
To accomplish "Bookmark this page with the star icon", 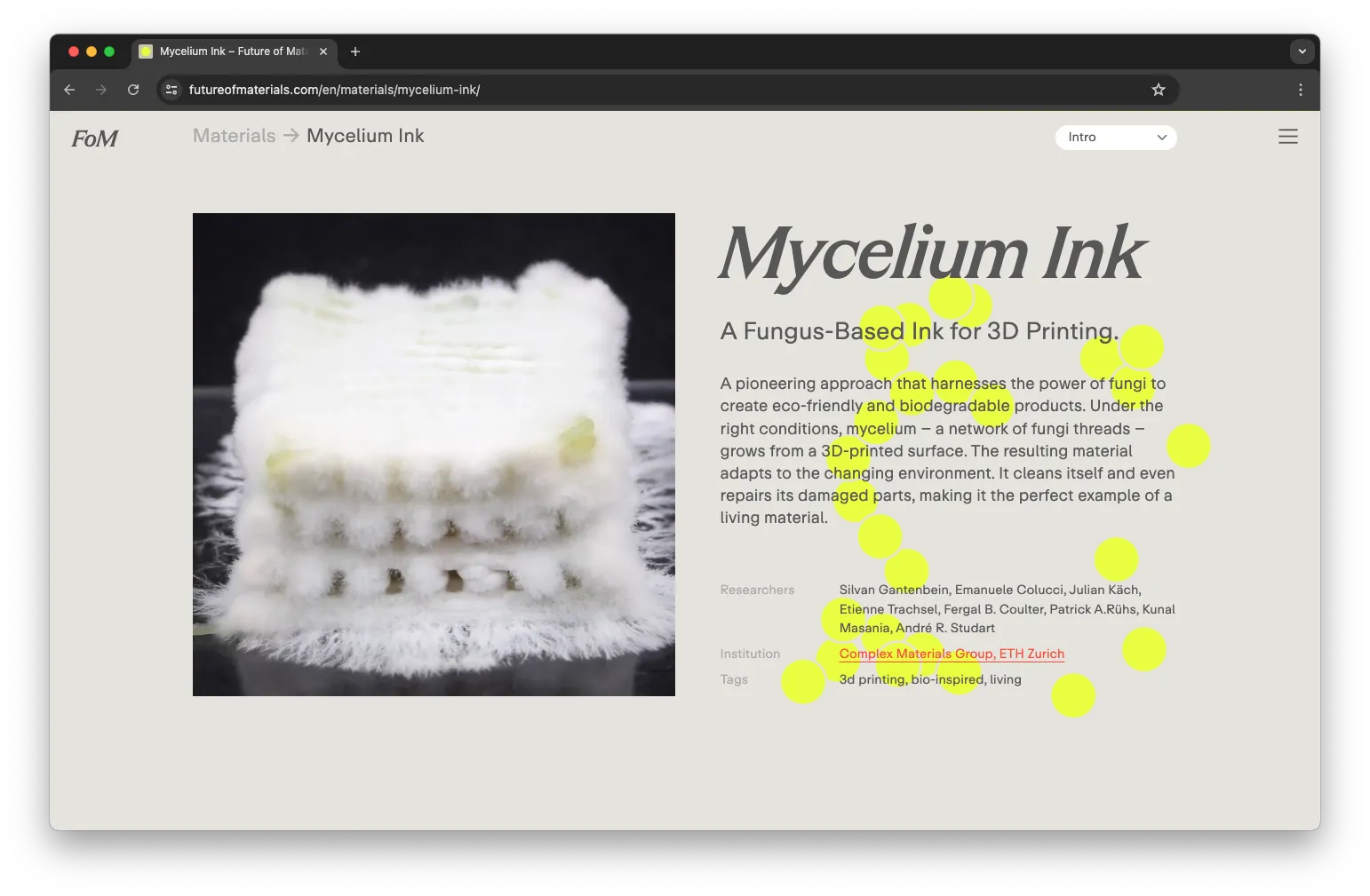I will pyautogui.click(x=1158, y=90).
